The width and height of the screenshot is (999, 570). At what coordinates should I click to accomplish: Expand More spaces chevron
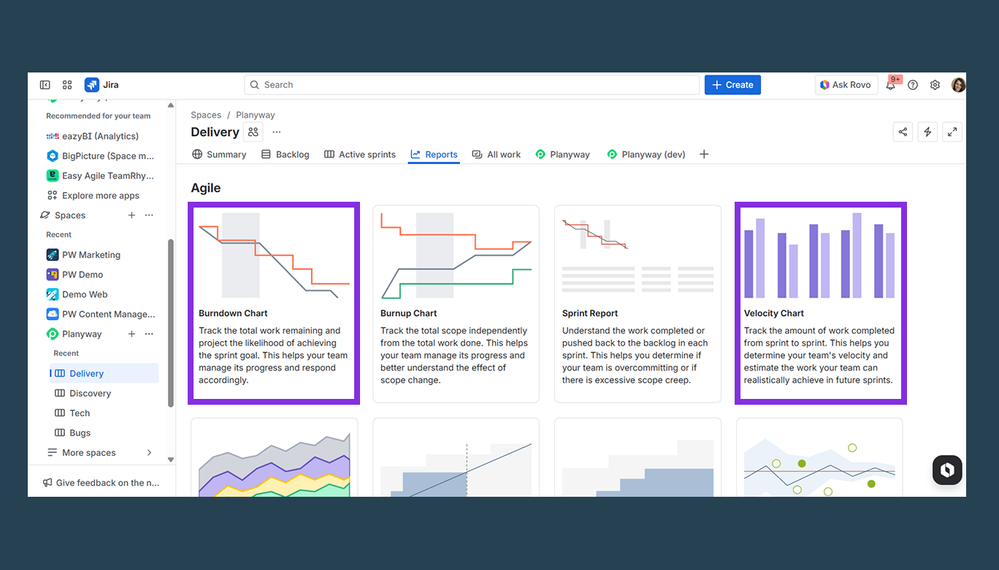[149, 452]
